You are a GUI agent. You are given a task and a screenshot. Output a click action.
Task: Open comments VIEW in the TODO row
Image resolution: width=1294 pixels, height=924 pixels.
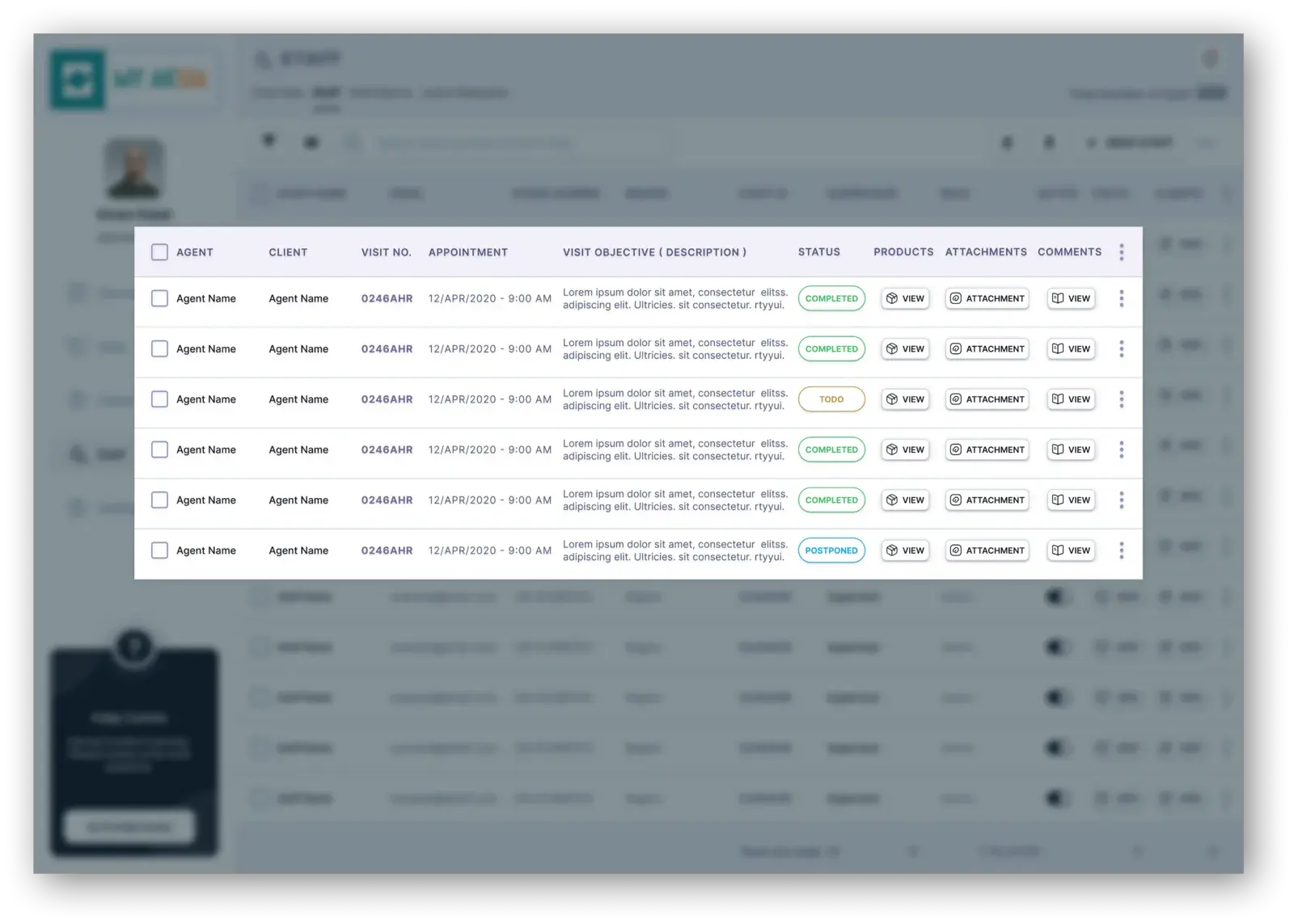point(1071,399)
